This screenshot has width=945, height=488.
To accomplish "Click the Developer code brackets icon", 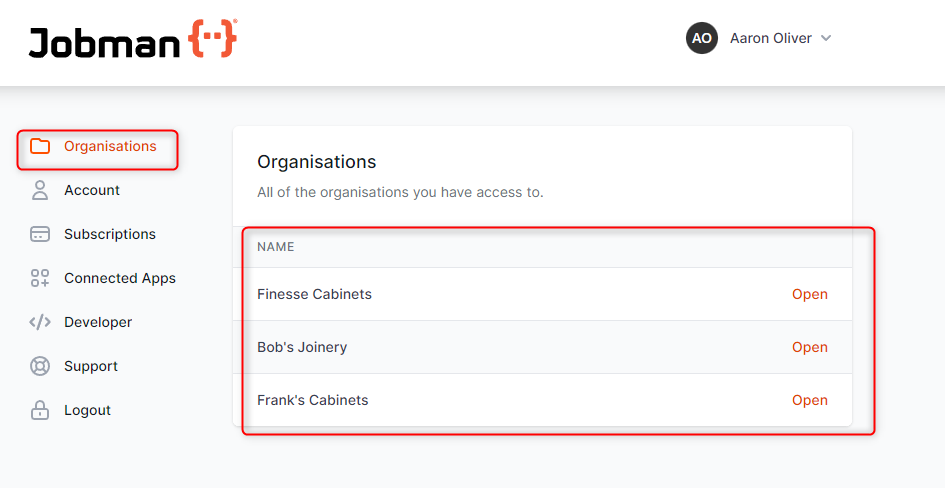I will (40, 322).
